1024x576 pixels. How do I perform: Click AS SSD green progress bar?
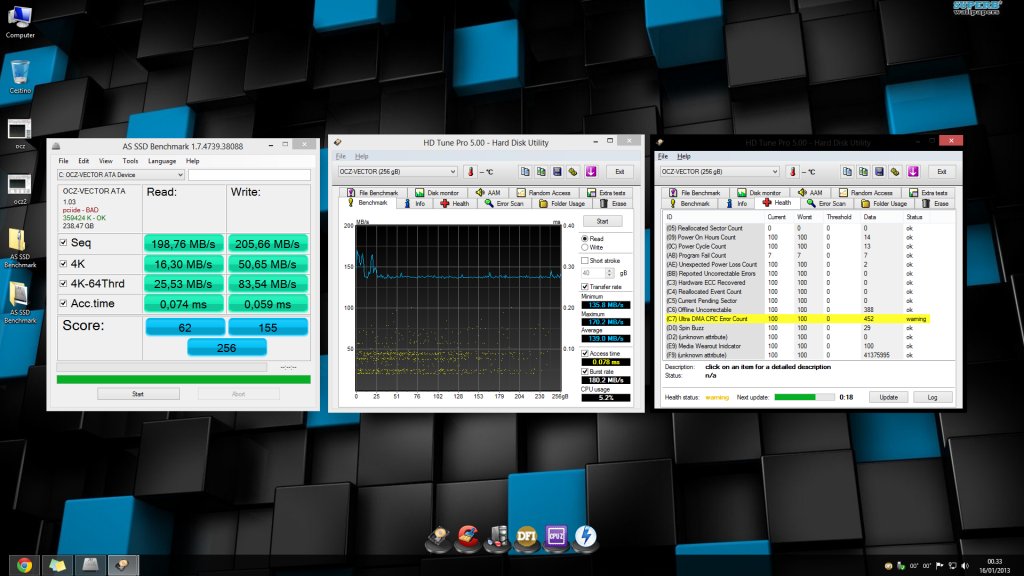(x=184, y=379)
